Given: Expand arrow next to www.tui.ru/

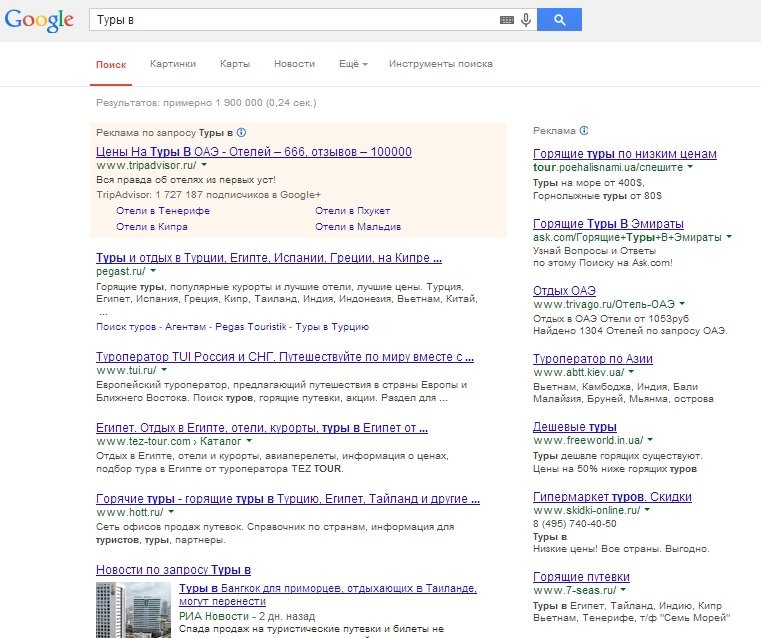Looking at the screenshot, I should (x=164, y=370).
